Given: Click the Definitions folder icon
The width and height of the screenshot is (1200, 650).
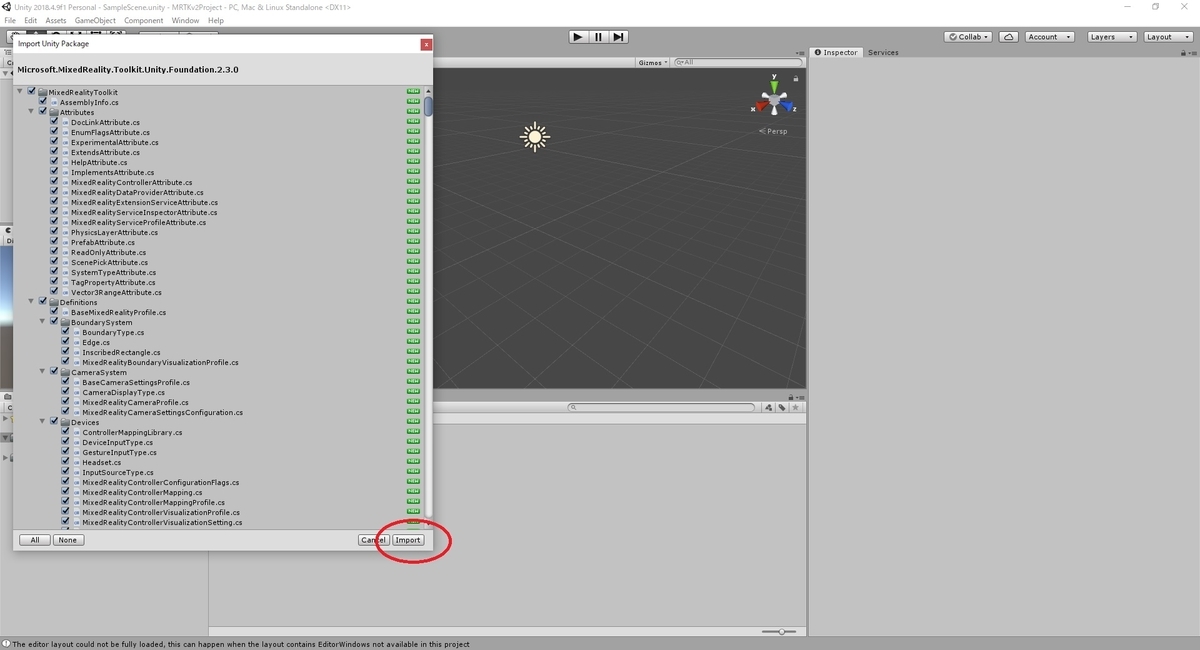Looking at the screenshot, I should (x=54, y=302).
